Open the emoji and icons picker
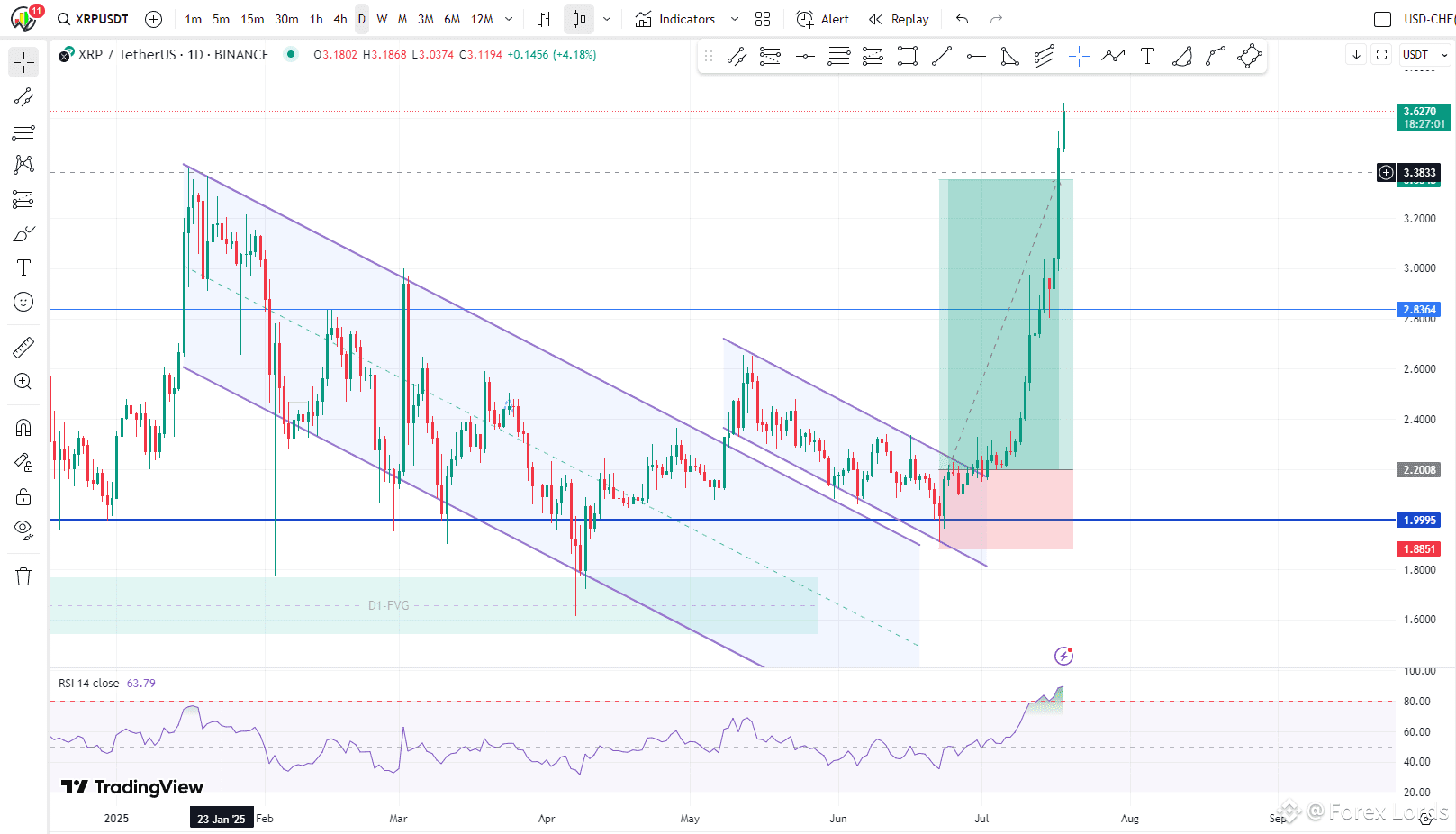 [23, 302]
